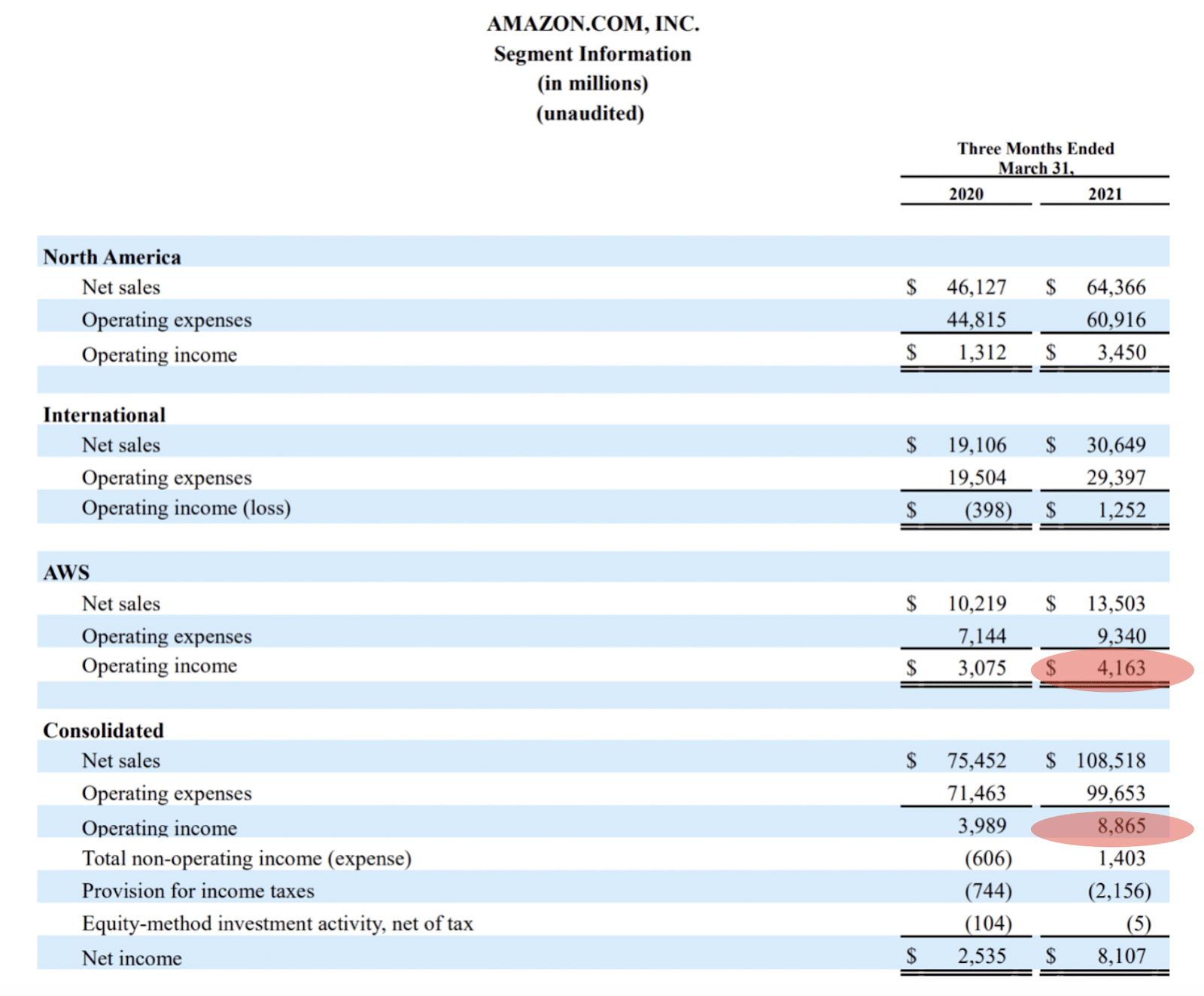Screen dimensions: 1204x996
Task: Click International operating expenses 29,397
Action: [1116, 478]
